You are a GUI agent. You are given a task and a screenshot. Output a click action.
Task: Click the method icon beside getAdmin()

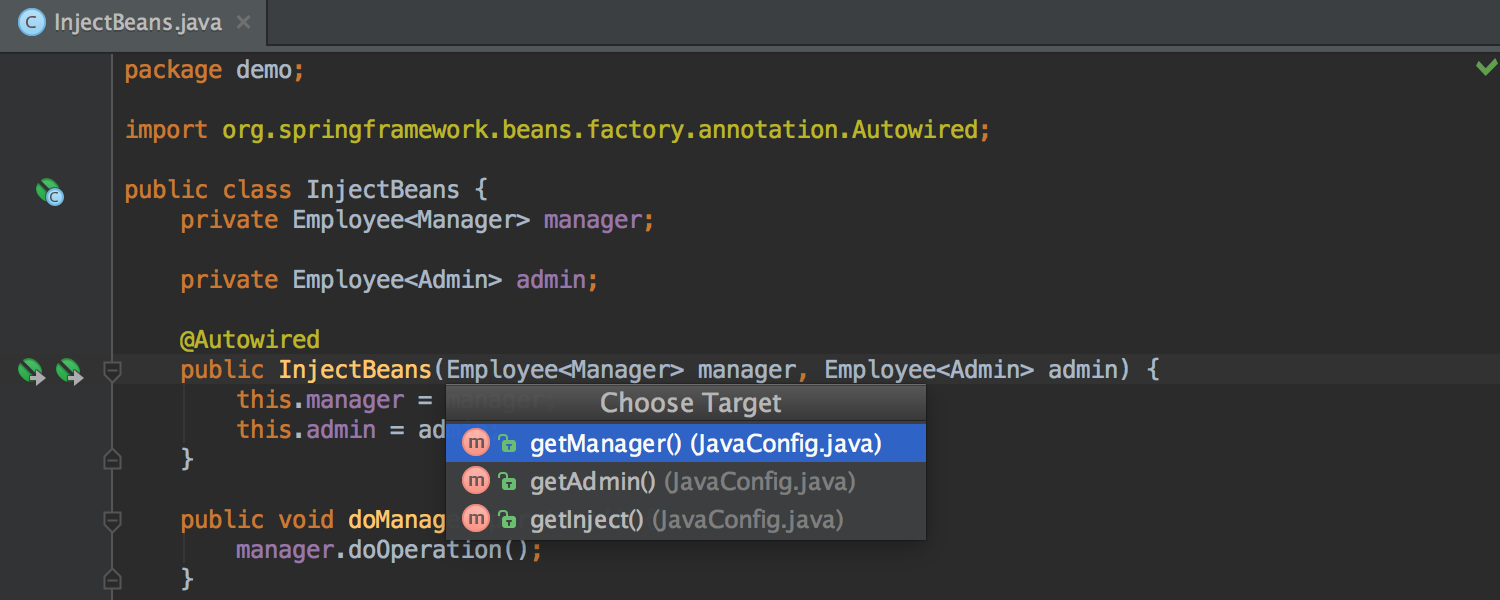click(476, 480)
